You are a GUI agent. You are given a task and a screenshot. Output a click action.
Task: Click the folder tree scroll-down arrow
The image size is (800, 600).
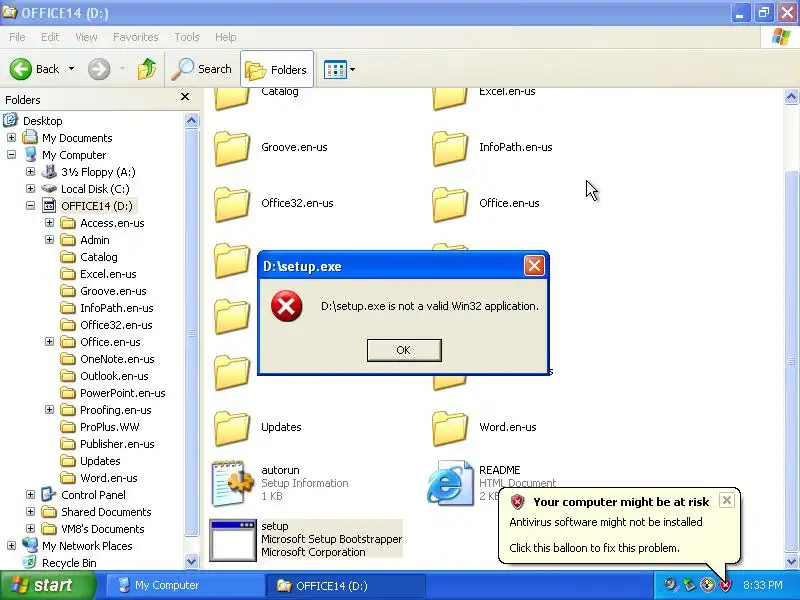tap(191, 561)
